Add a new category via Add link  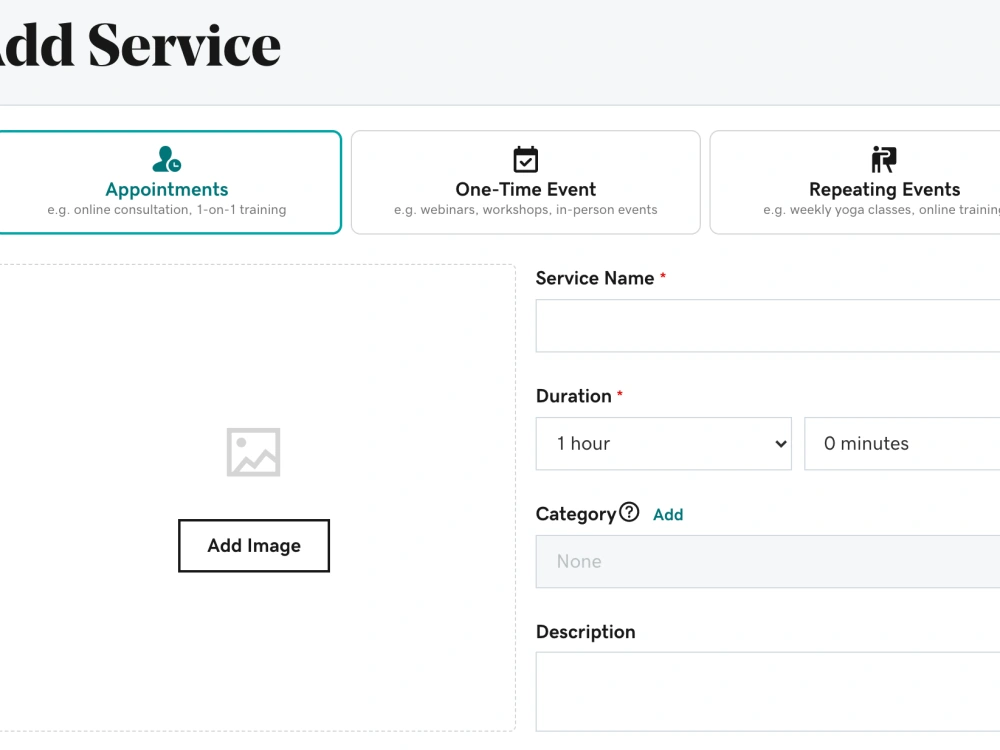tap(668, 515)
